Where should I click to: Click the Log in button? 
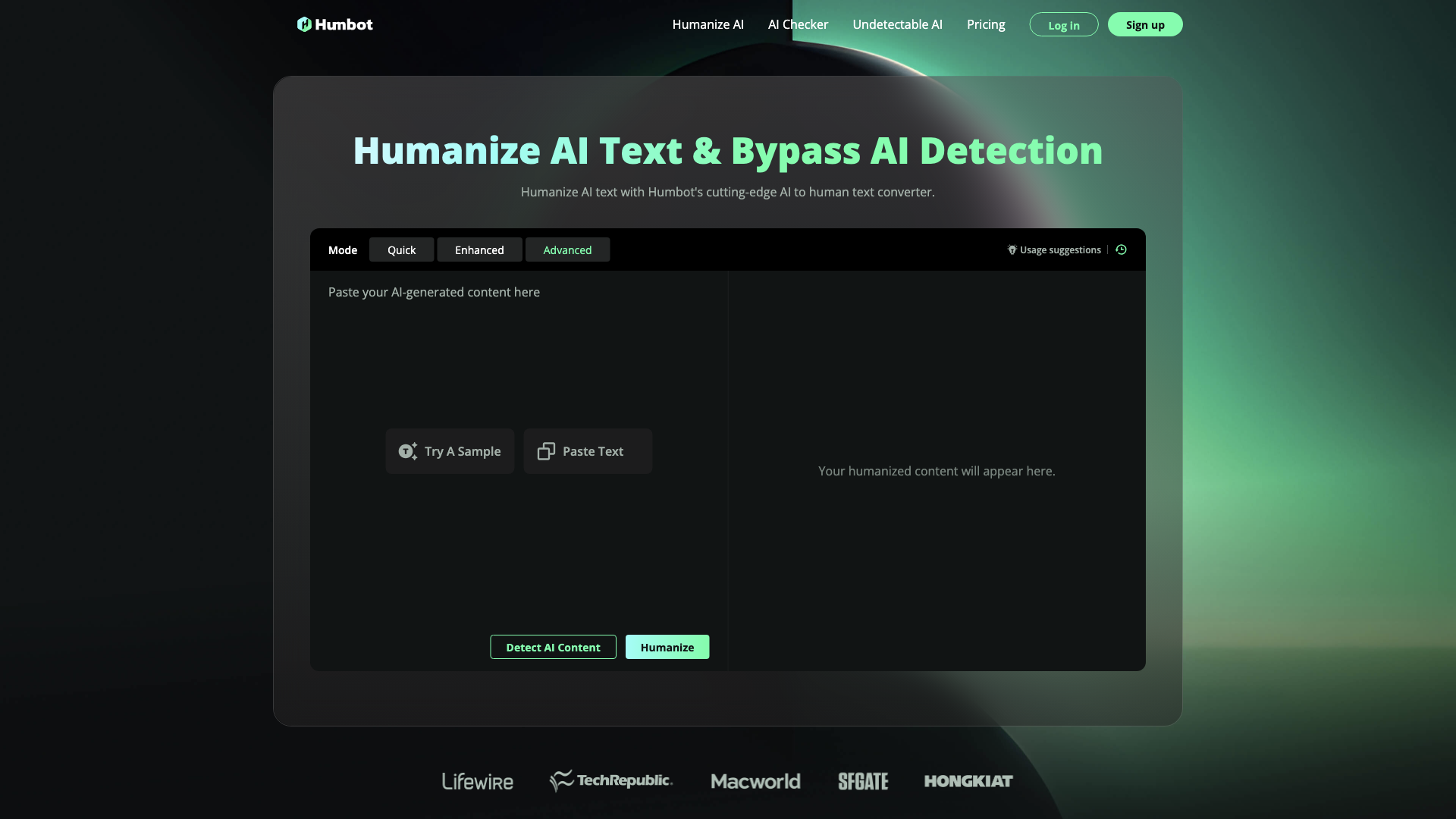tap(1064, 24)
